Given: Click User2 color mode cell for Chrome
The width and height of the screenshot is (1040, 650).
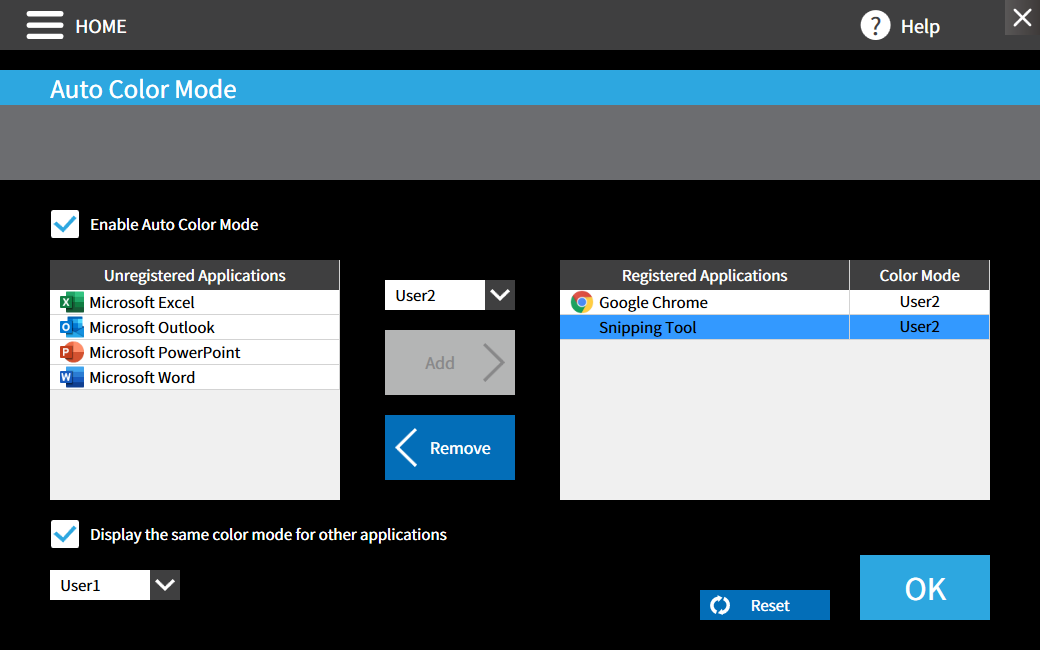Looking at the screenshot, I should (x=919, y=302).
